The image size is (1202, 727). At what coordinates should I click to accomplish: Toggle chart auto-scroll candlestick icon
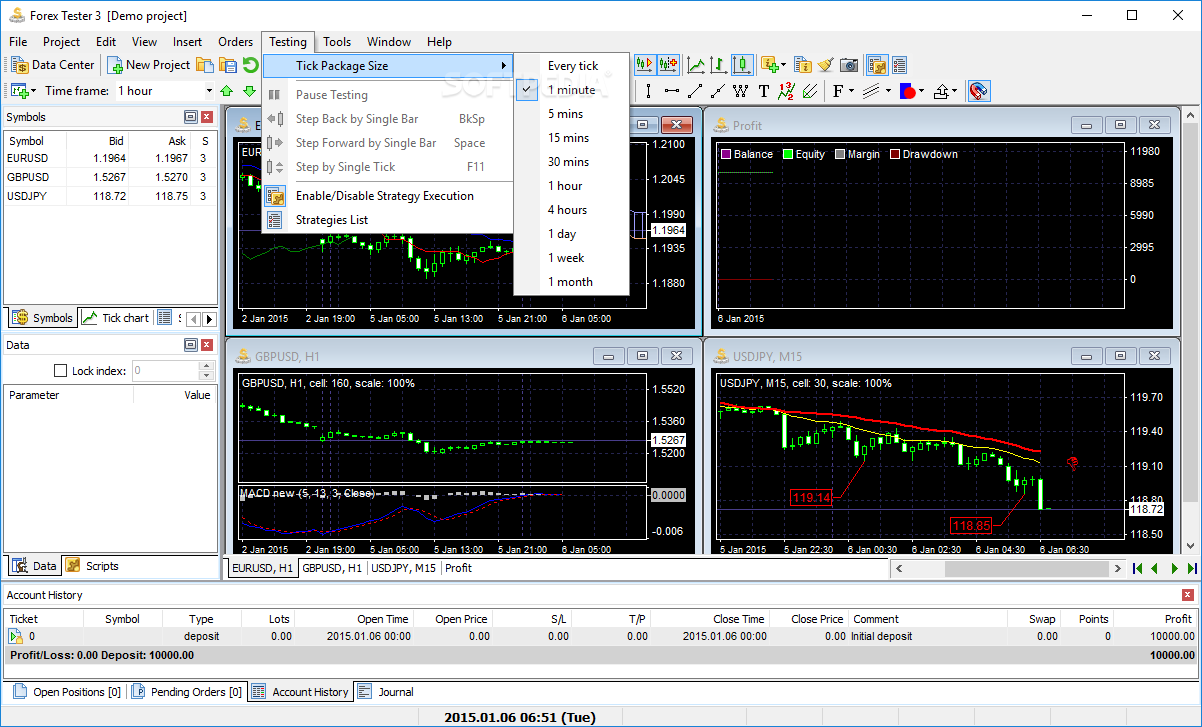(644, 65)
